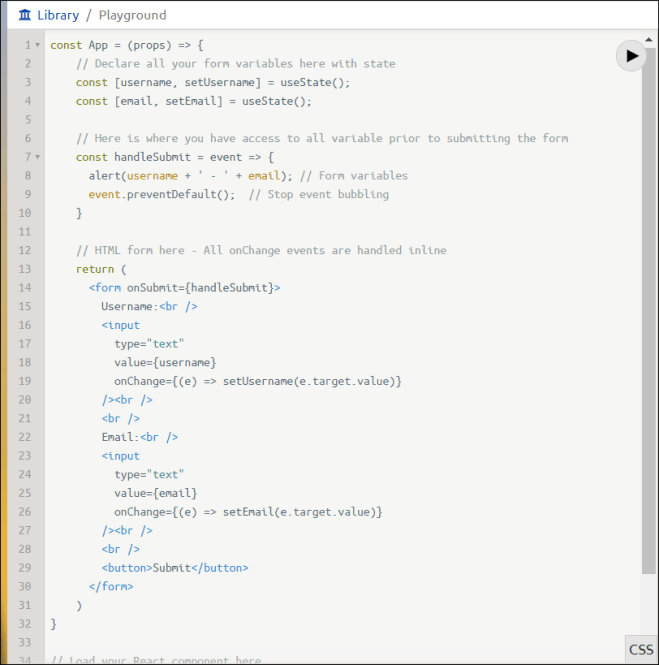The height and width of the screenshot is (665, 659).
Task: Select the Playground breadcrumb item
Action: 132,15
